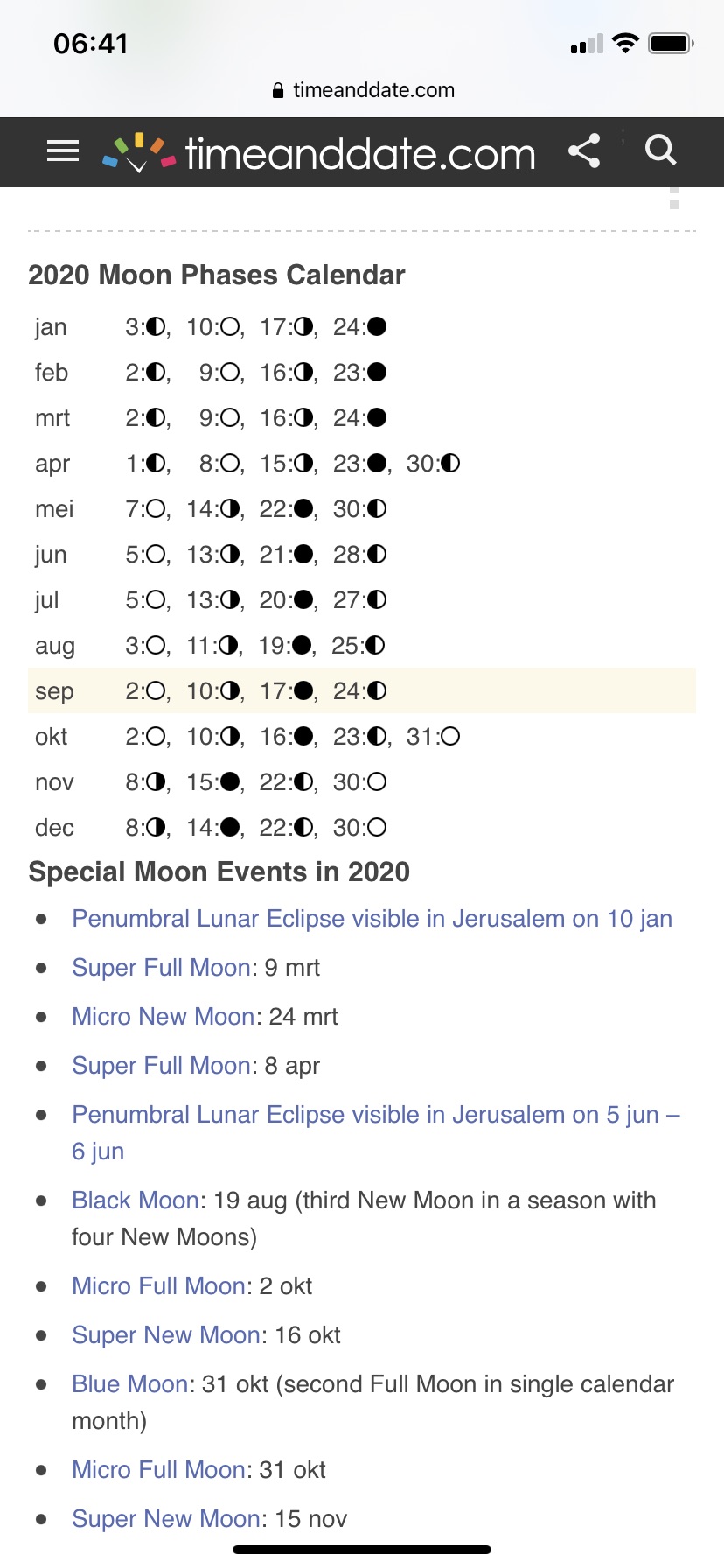Tap the lock icon in address bar

tap(278, 90)
